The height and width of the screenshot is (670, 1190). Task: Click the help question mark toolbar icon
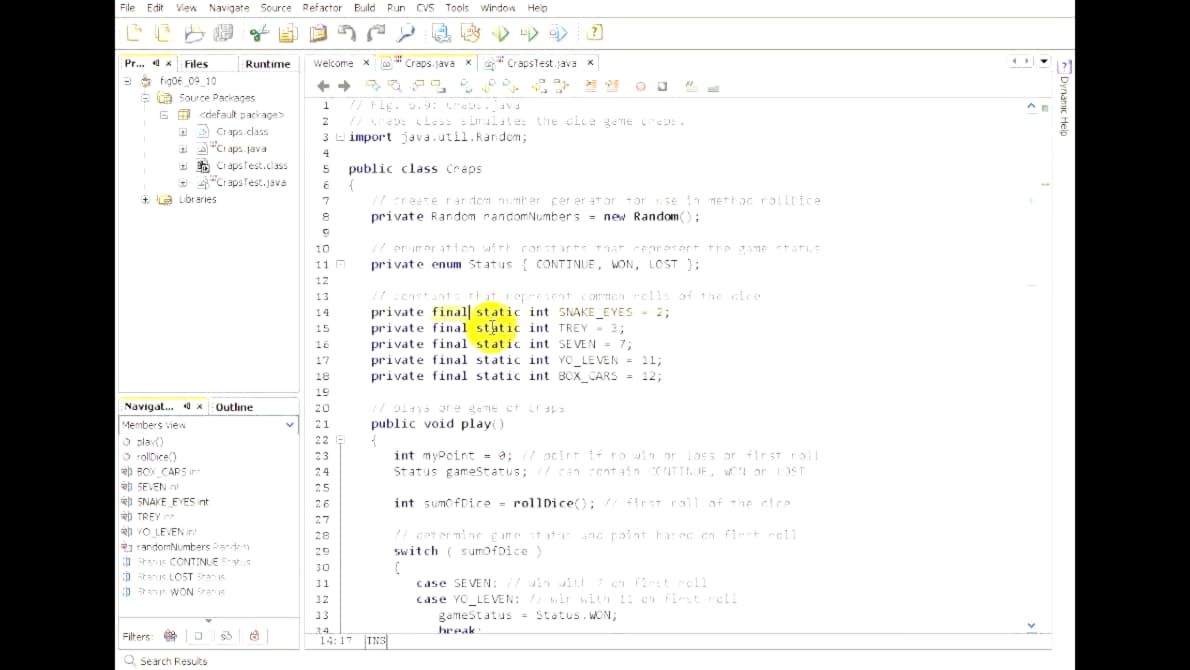click(x=595, y=33)
